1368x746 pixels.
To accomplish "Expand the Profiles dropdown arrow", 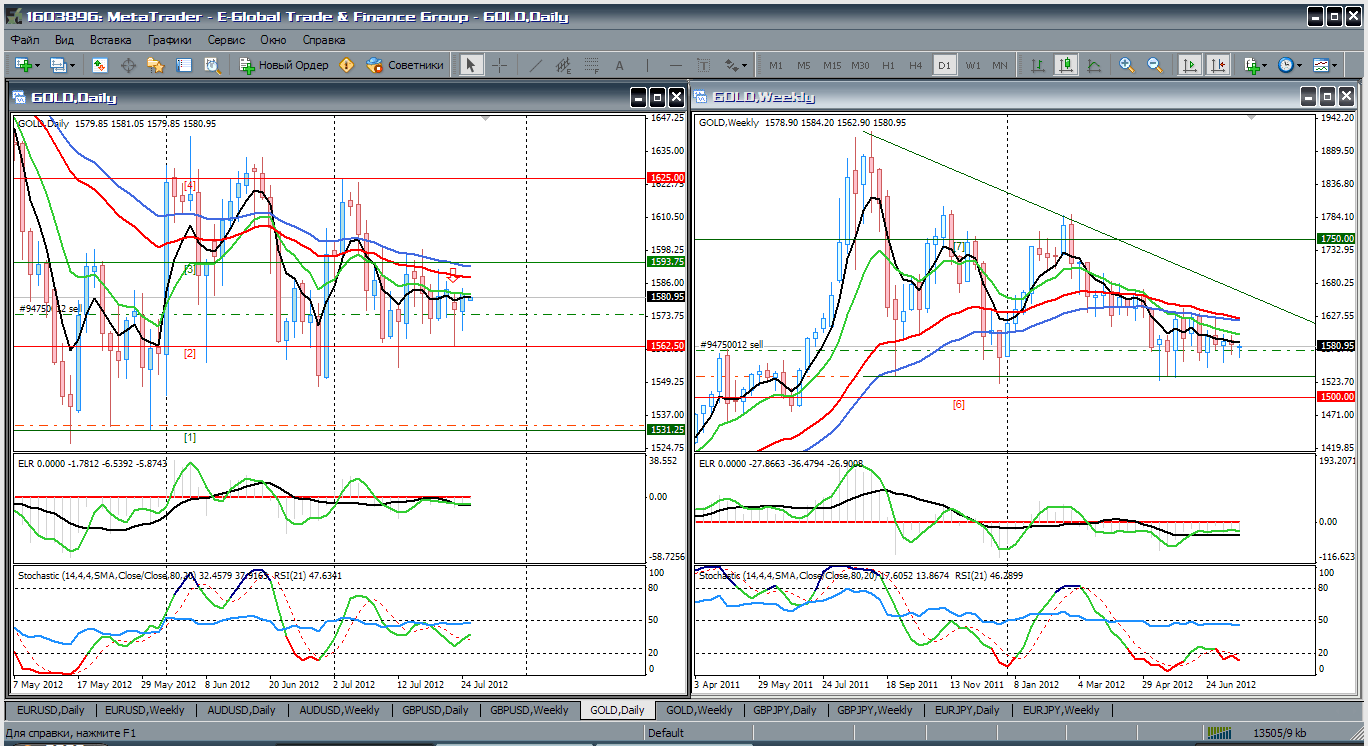I will (x=72, y=66).
